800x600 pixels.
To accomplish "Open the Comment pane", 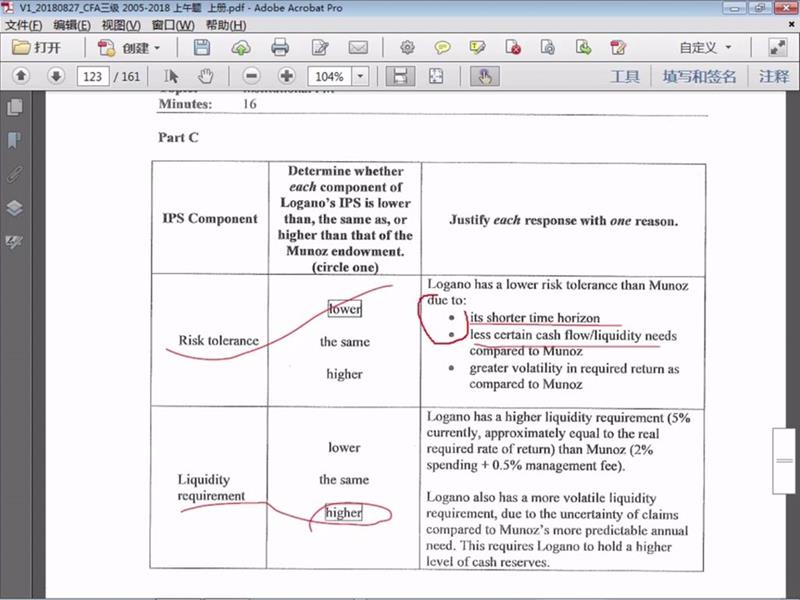I will pyautogui.click(x=774, y=77).
